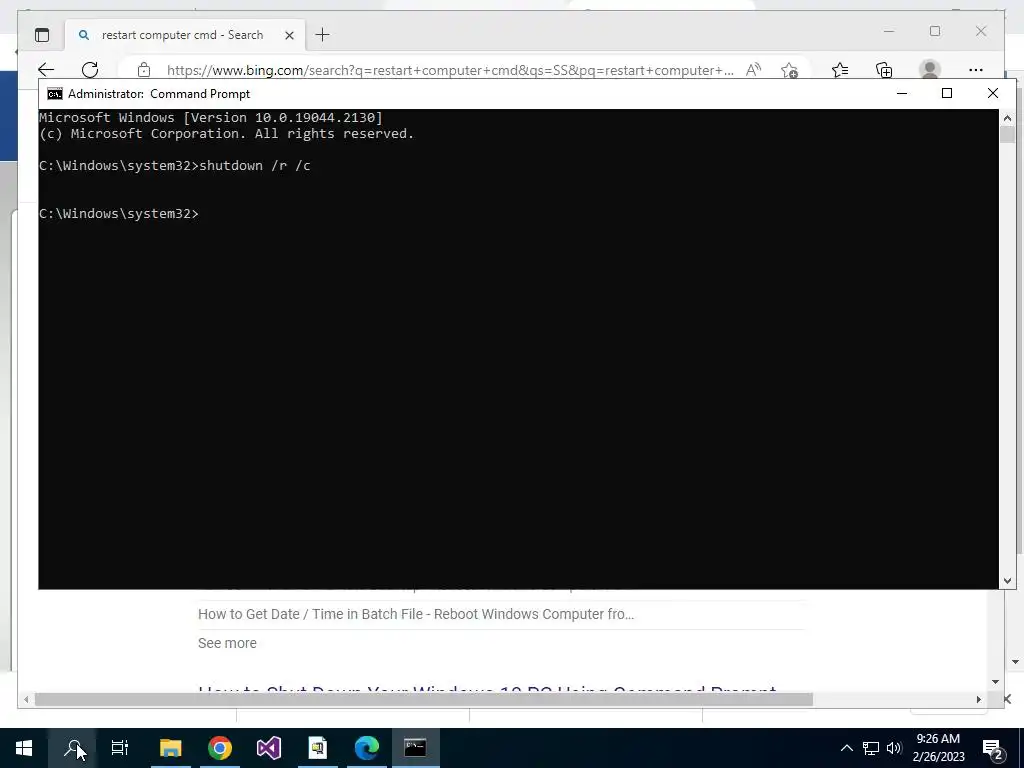Screen dimensions: 1024x768
Task: Switch to Microsoft Edge on taskbar
Action: 367,748
